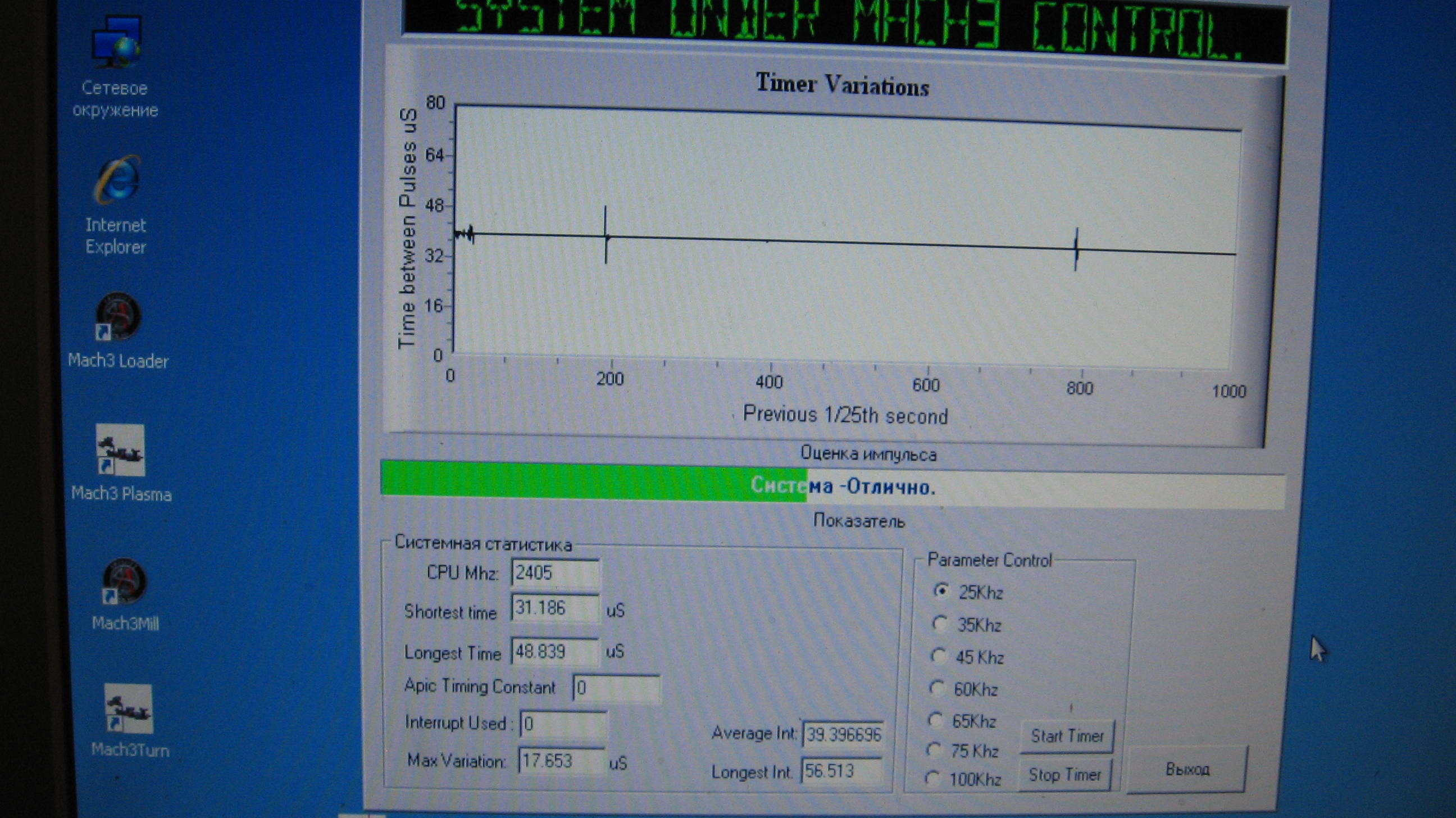Select the 35Khz kernel speed
This screenshot has width=1456, height=818.
(x=939, y=624)
